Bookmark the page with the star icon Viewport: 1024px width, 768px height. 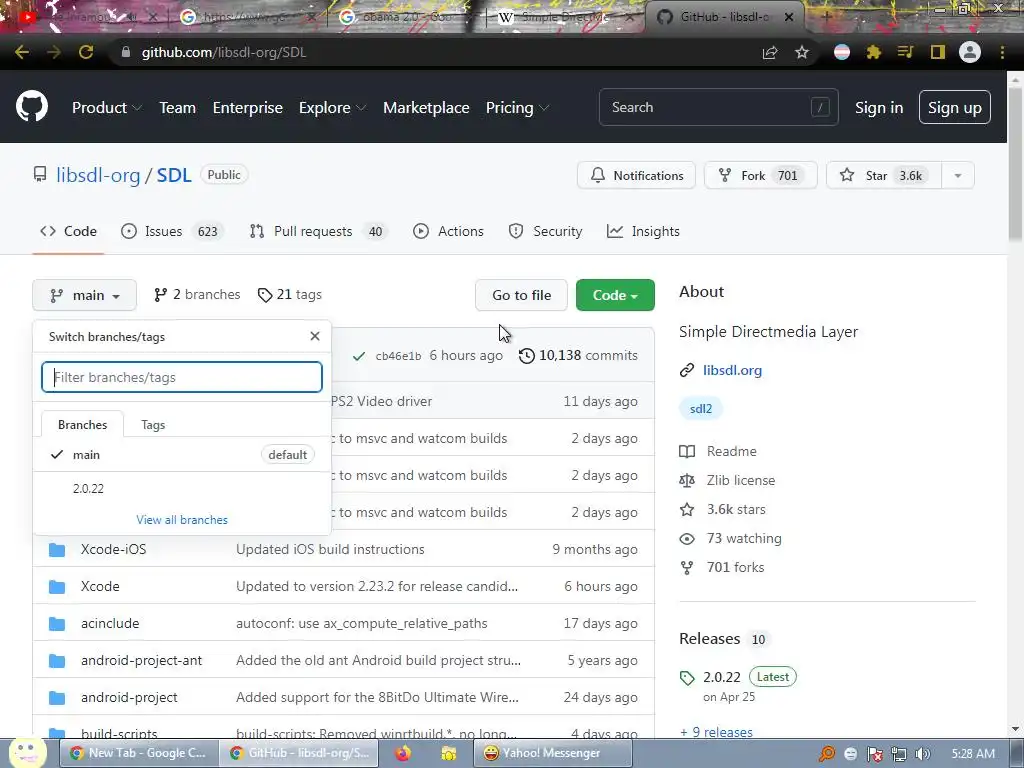pos(802,52)
